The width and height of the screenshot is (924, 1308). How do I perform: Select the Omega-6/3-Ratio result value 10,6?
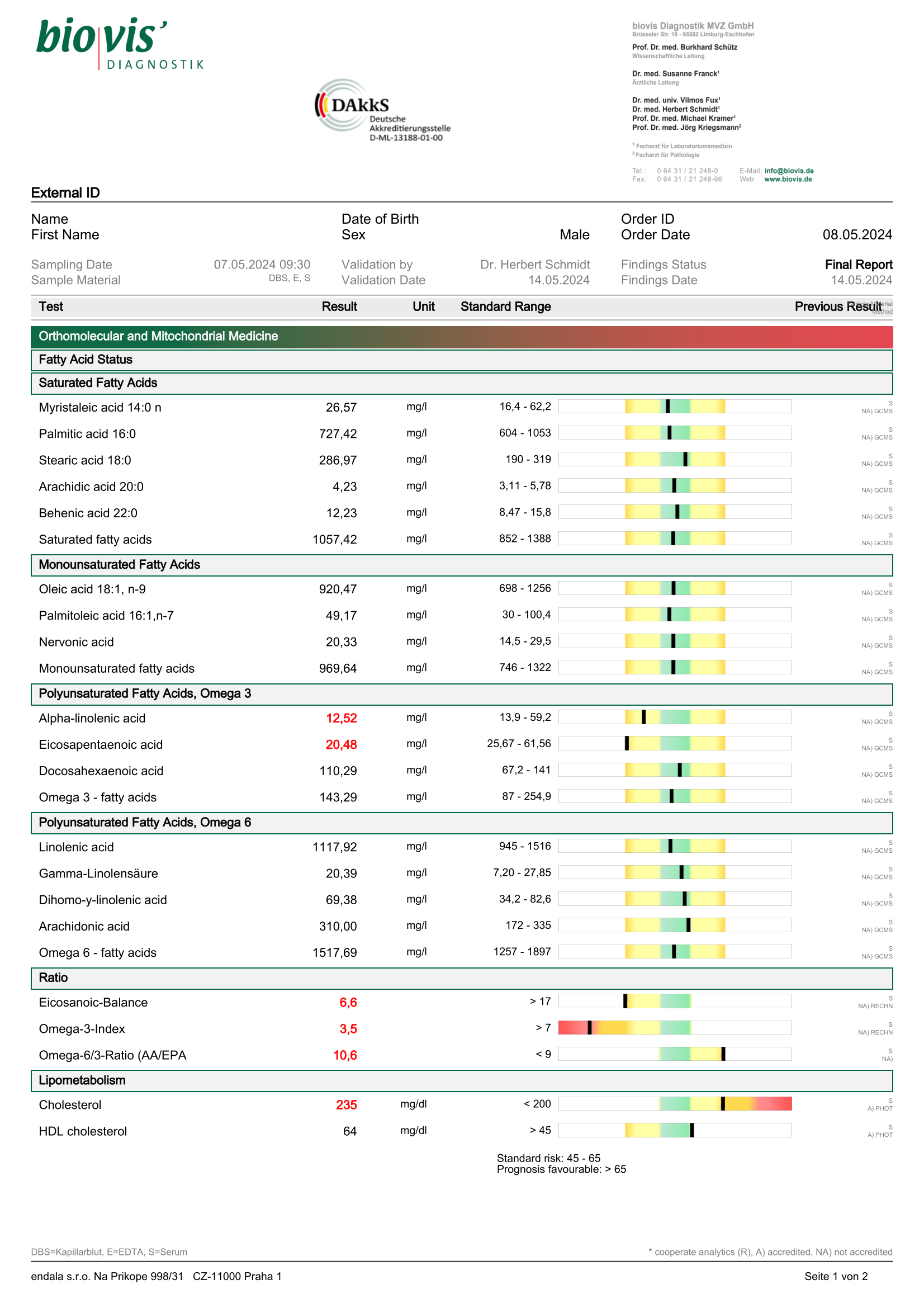click(345, 1055)
